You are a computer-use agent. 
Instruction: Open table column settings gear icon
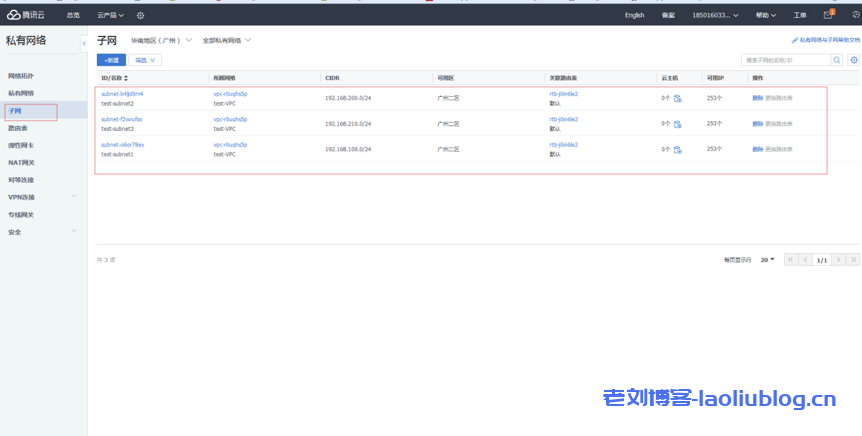(853, 60)
